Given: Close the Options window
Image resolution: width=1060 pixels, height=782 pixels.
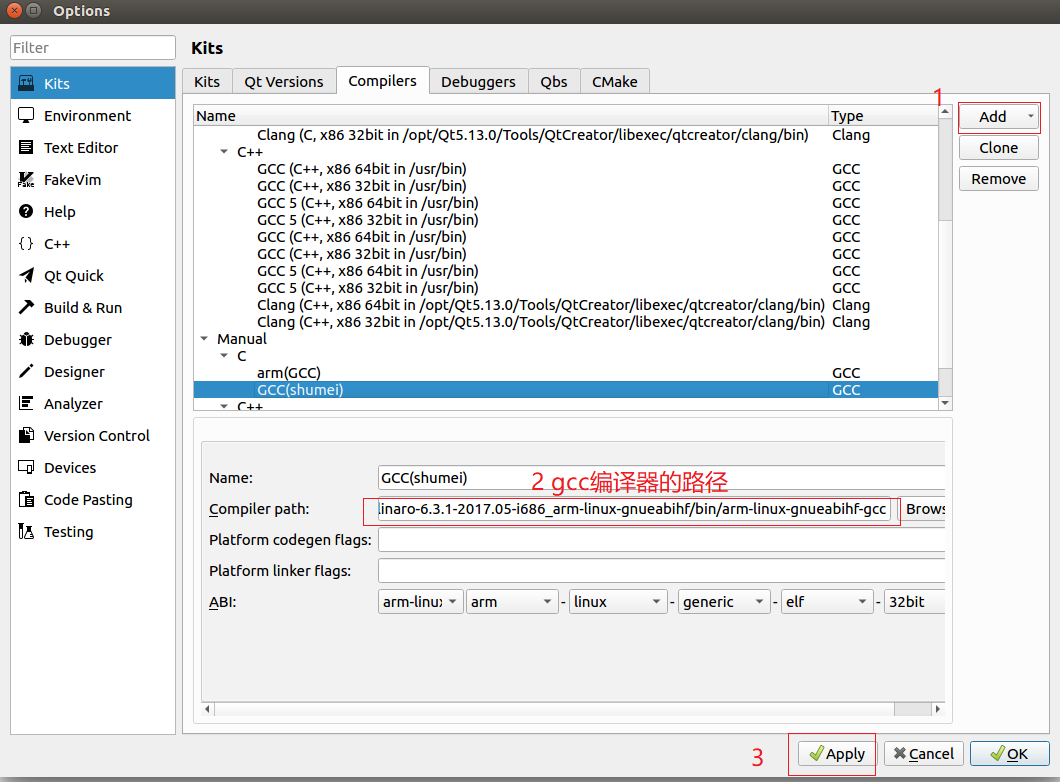Looking at the screenshot, I should point(14,10).
